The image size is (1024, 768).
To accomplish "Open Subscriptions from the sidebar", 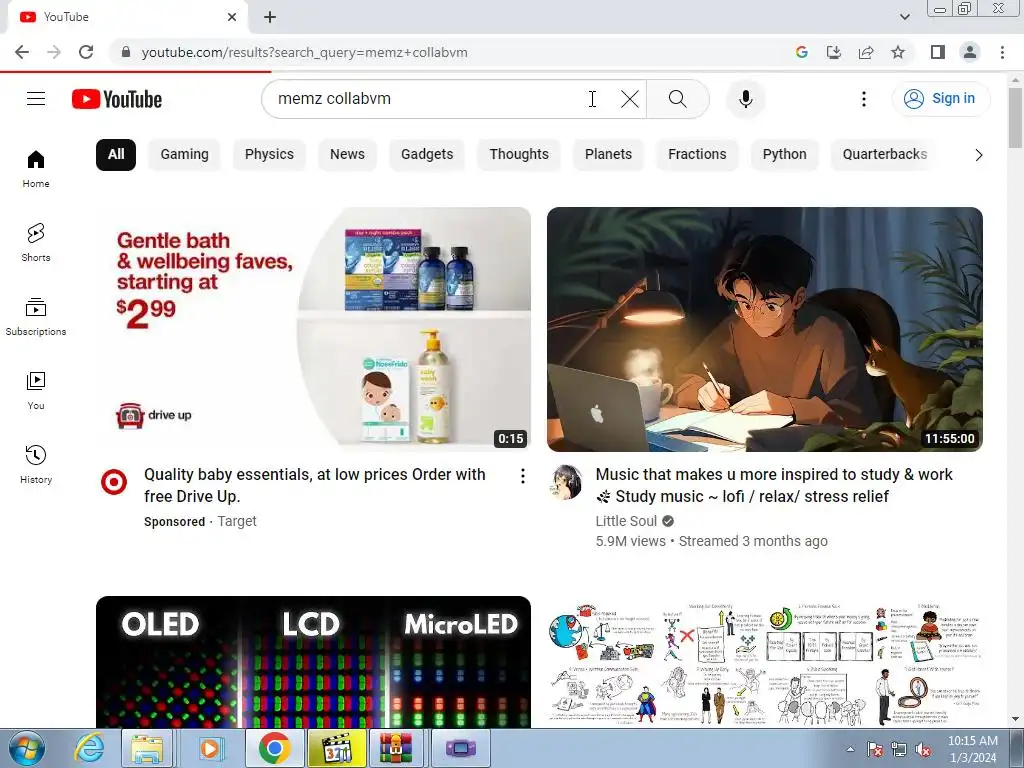I will coord(36,317).
